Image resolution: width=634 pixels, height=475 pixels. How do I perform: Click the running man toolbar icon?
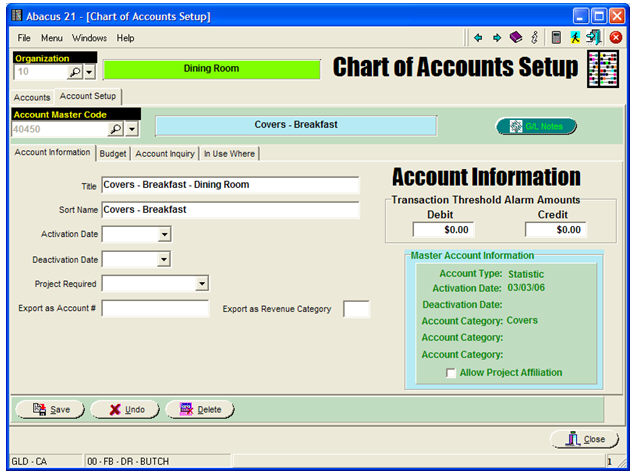coord(575,38)
